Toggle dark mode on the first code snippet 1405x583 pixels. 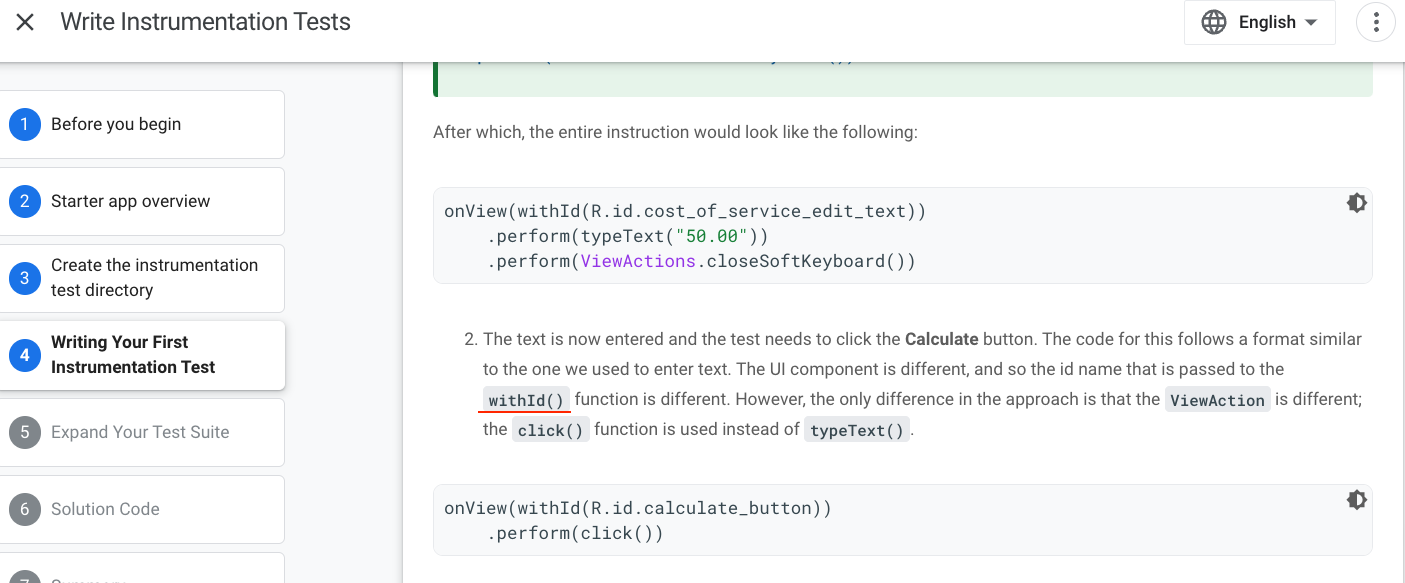[1356, 202]
